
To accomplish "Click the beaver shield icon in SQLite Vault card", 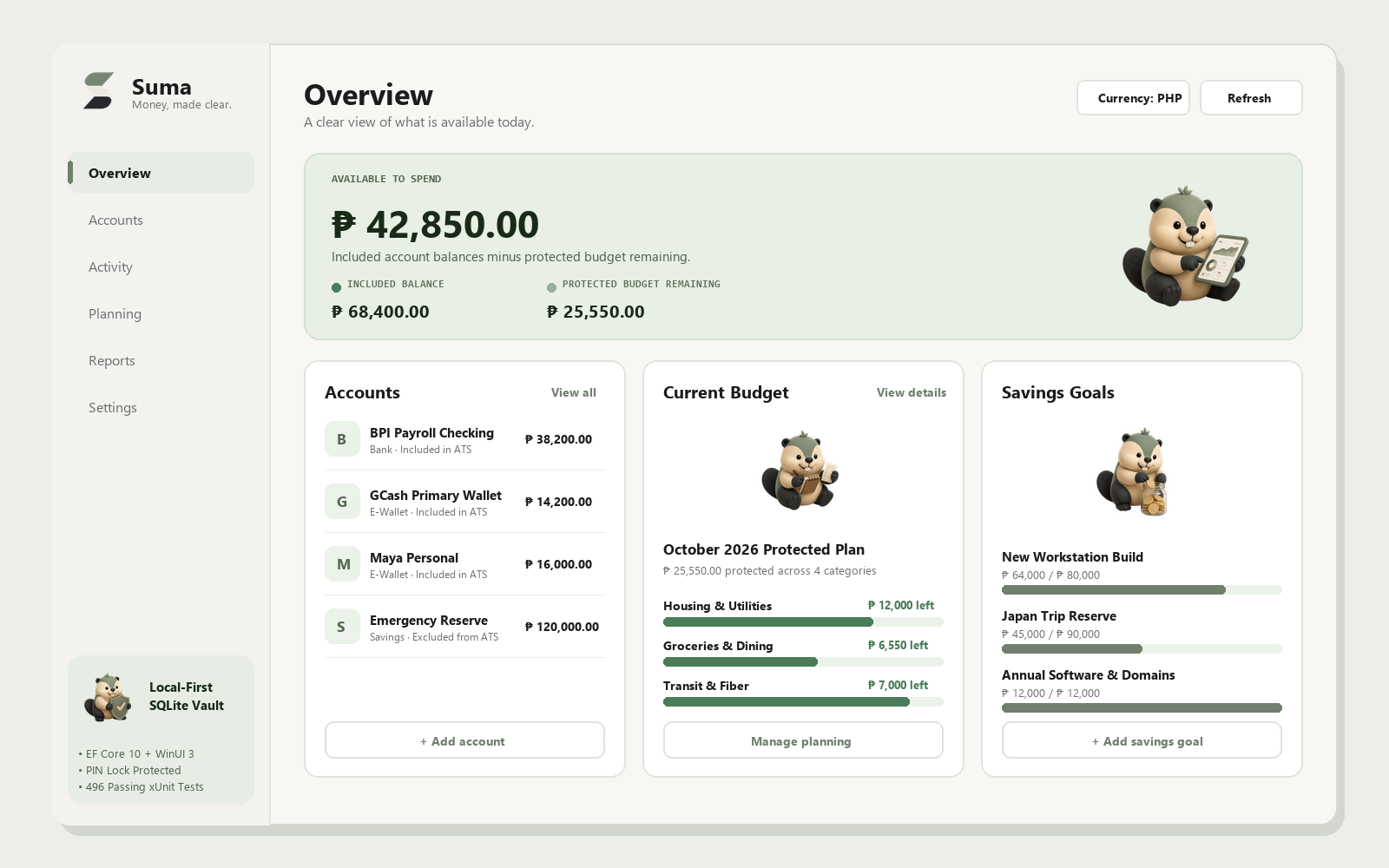I will point(108,697).
